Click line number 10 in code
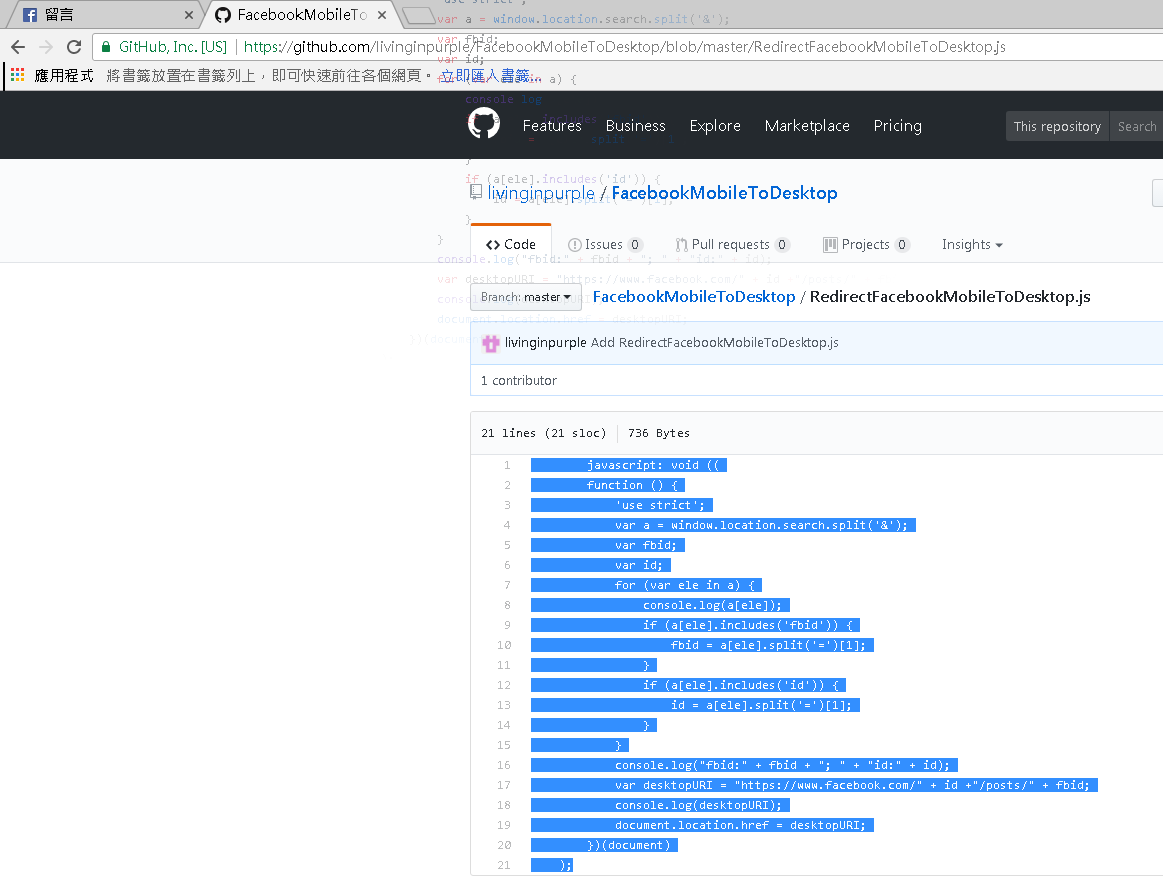 [x=504, y=645]
